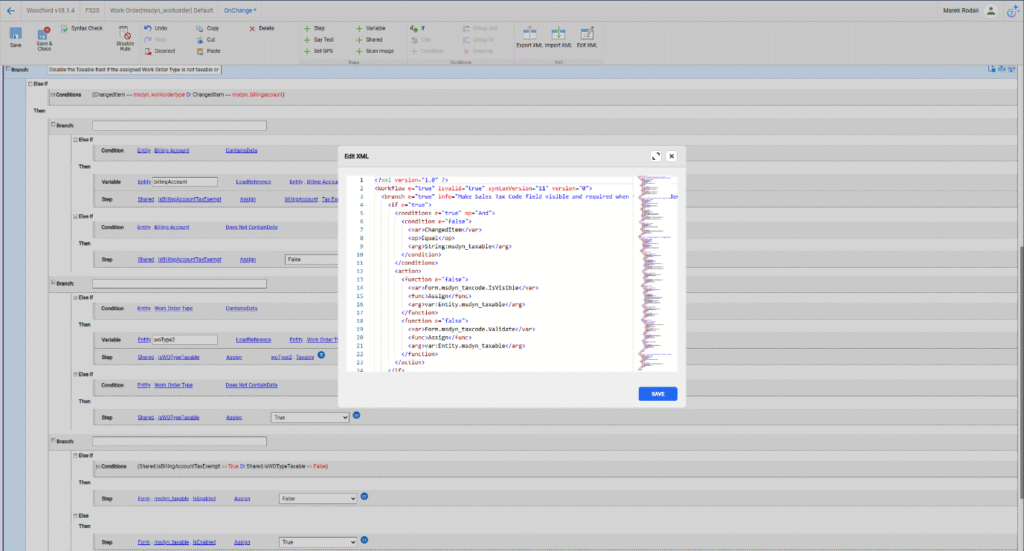
Task: Collapse the Conditions row for ChangedItem
Action: [52, 95]
